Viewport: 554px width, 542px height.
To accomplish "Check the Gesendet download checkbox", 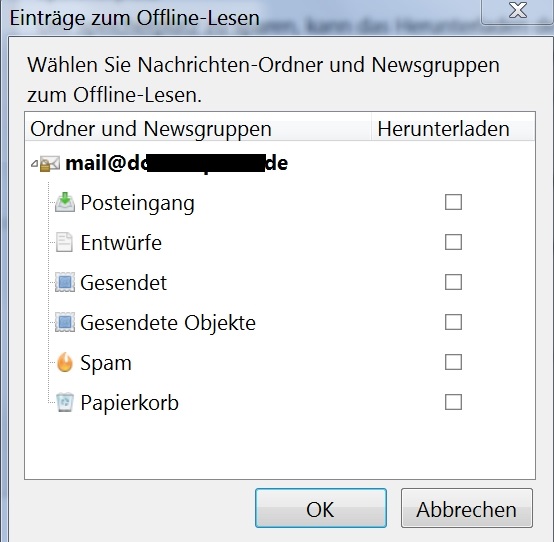I will tap(453, 282).
